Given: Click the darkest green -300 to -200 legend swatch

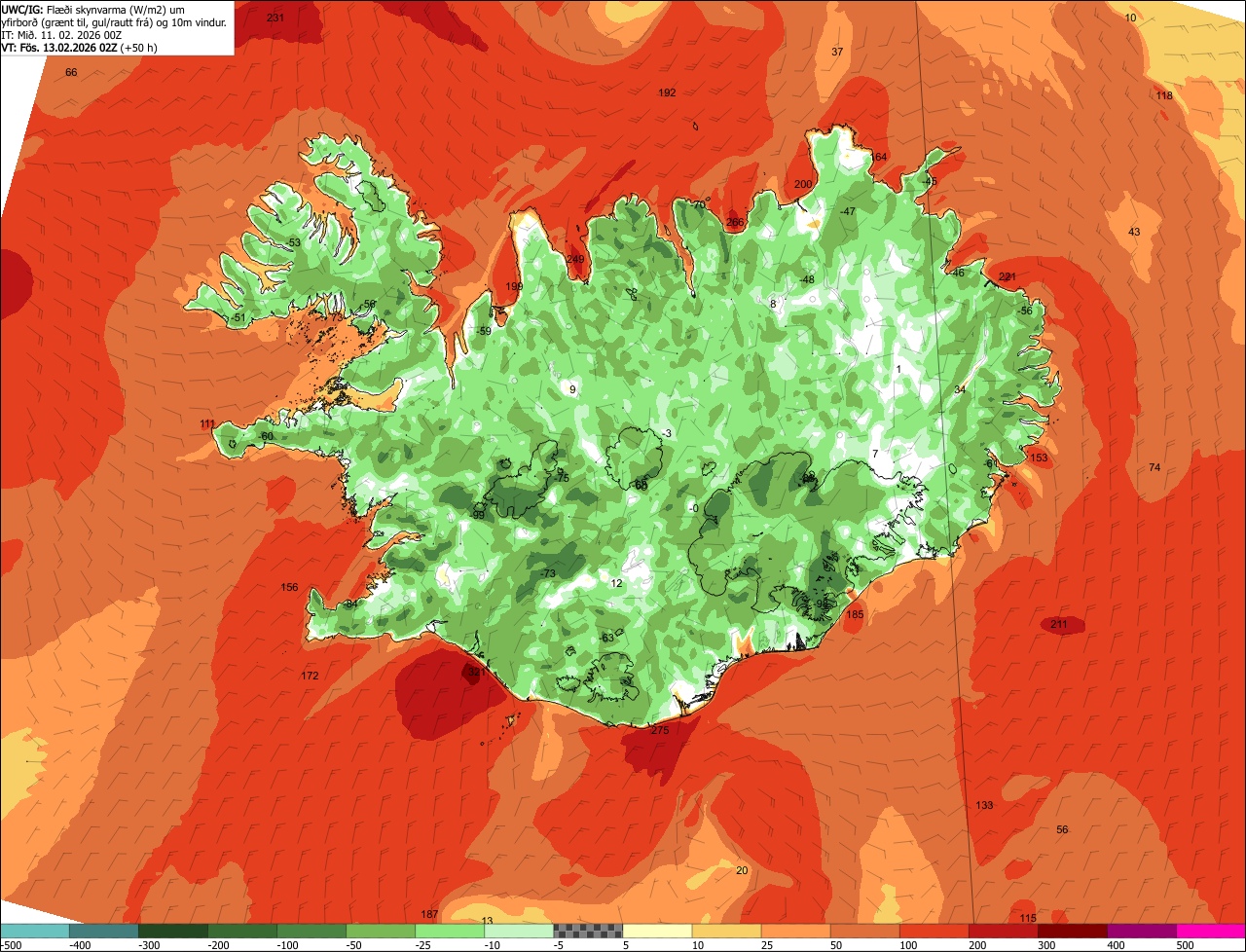Looking at the screenshot, I should (172, 931).
